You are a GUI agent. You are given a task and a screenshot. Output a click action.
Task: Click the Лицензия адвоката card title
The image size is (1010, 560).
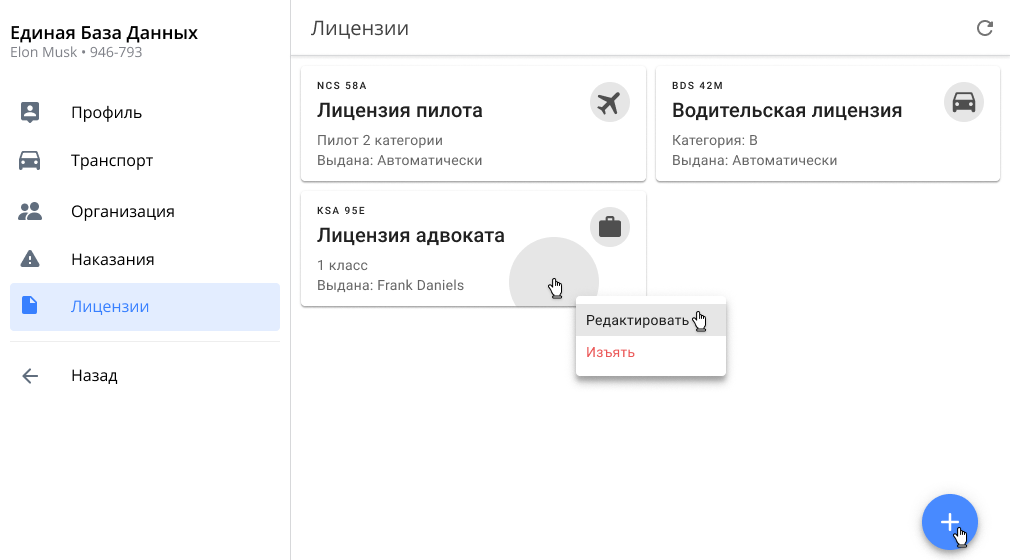[x=410, y=236]
